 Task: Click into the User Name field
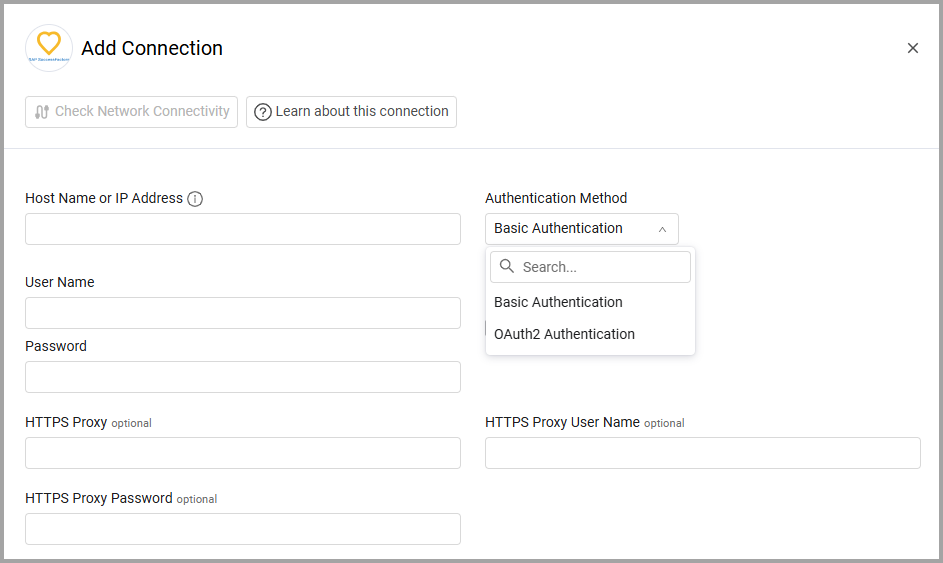pyautogui.click(x=243, y=313)
